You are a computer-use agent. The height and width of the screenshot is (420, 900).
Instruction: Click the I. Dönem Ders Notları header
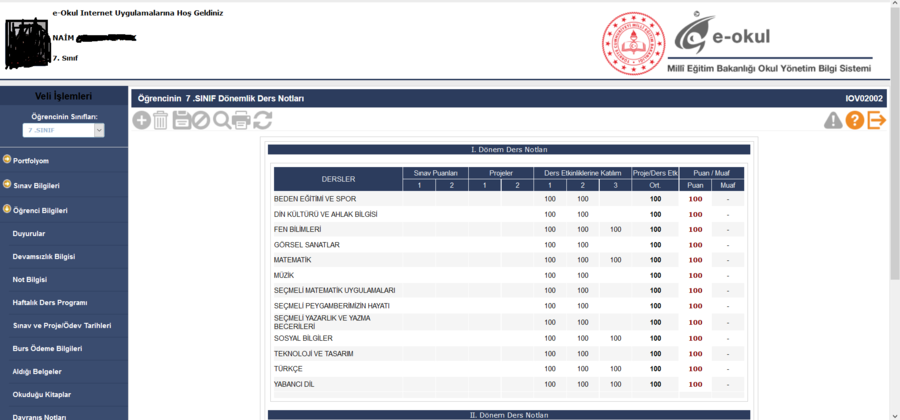click(509, 150)
